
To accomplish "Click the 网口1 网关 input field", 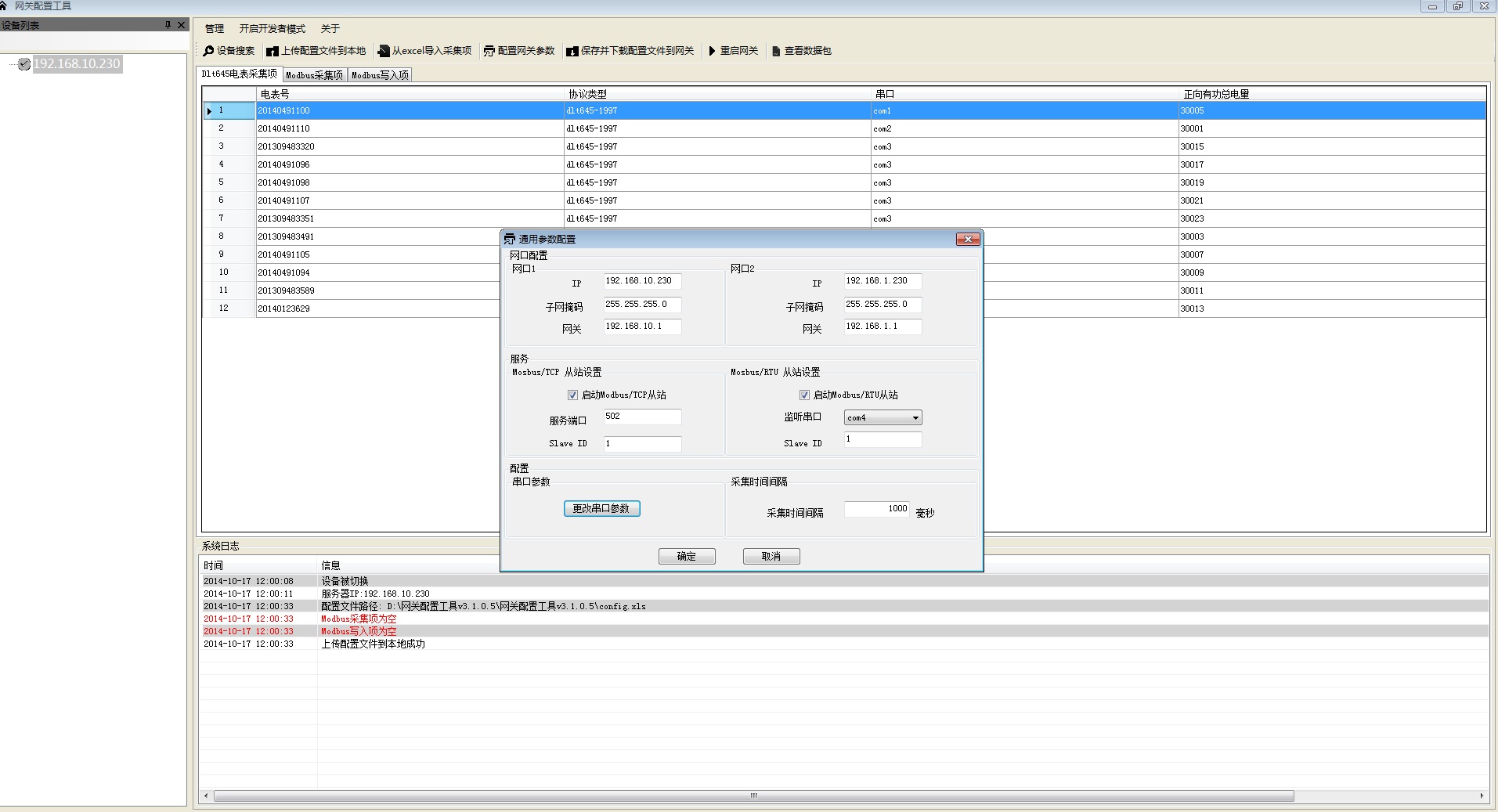I will 642,327.
